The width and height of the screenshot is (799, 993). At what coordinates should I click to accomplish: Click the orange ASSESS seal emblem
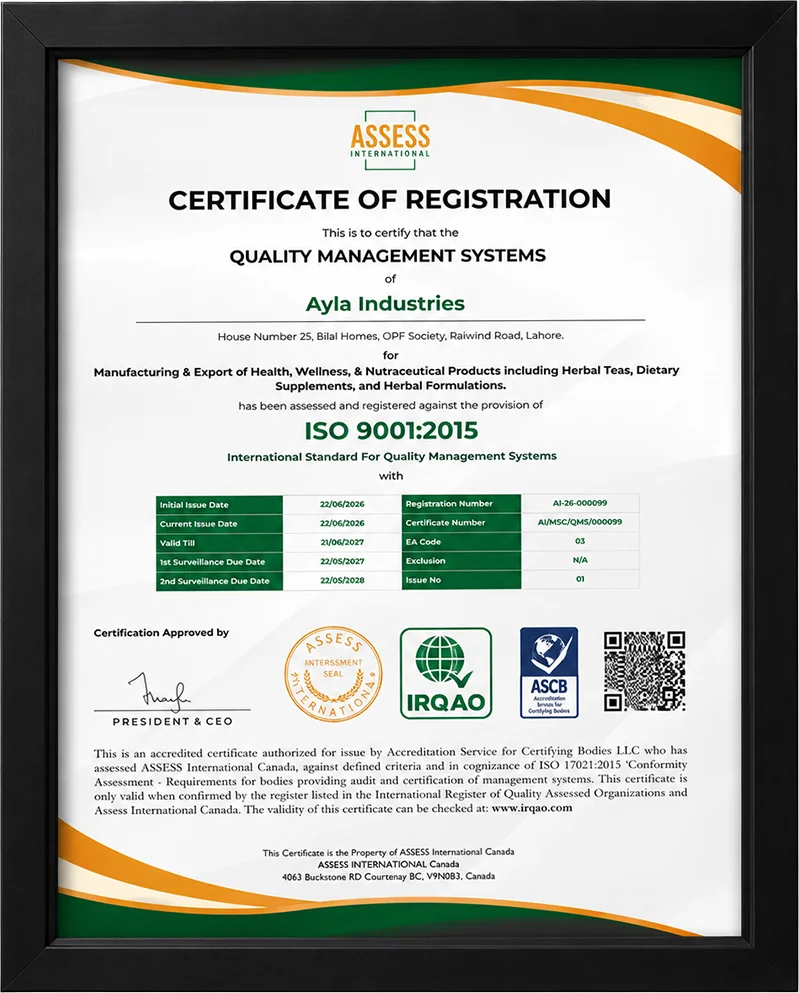coord(333,676)
